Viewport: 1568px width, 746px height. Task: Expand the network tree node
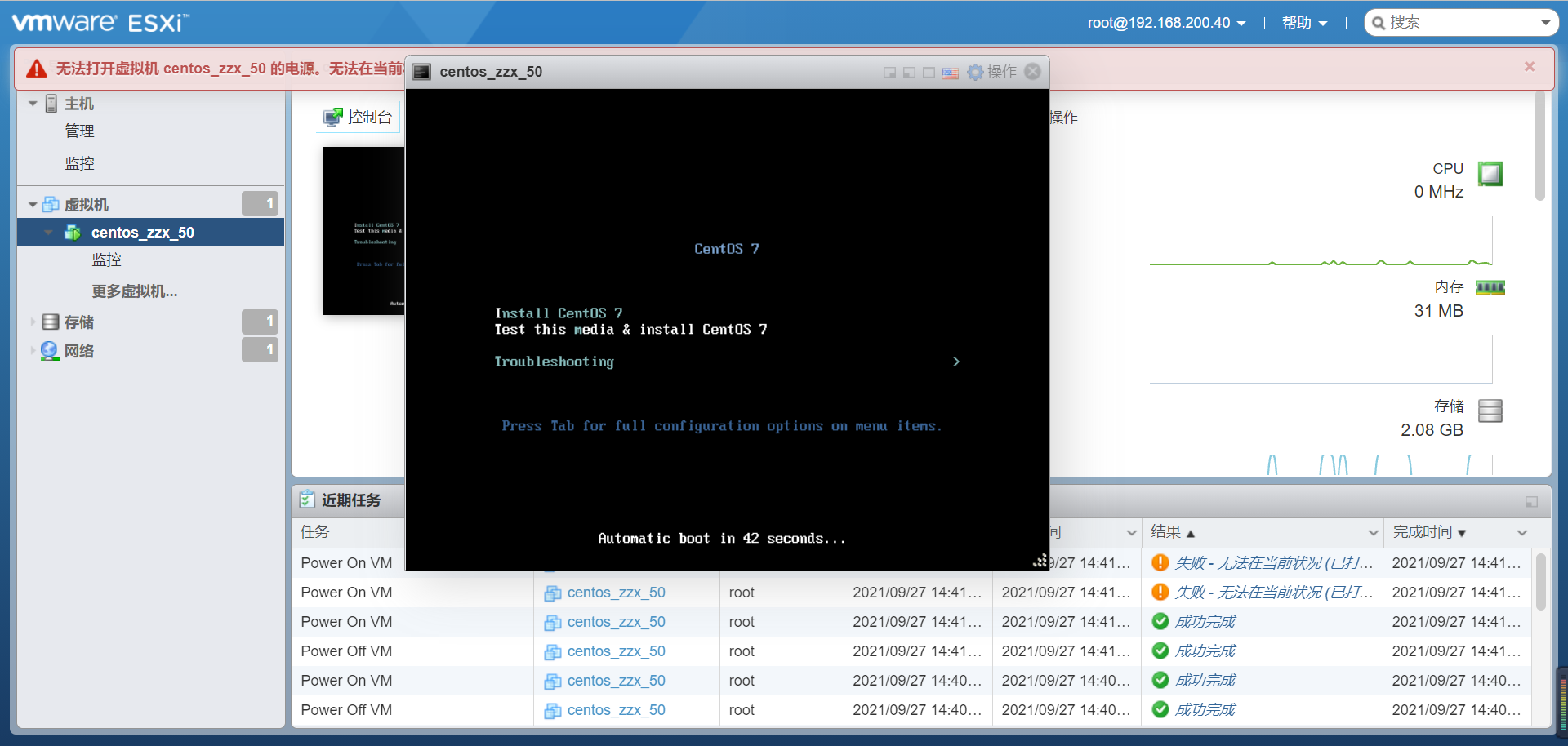33,350
